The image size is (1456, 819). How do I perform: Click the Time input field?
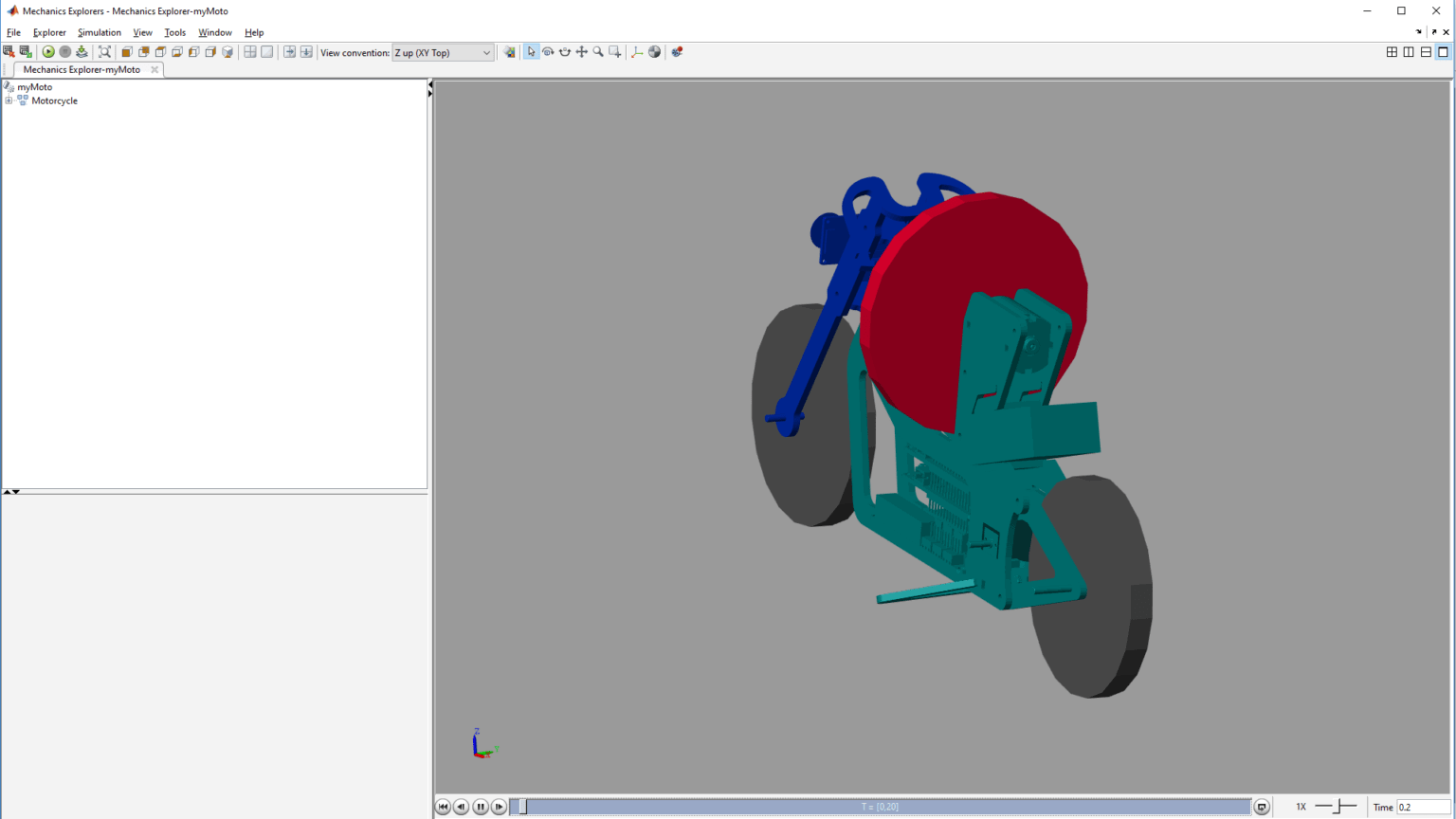pos(1421,807)
